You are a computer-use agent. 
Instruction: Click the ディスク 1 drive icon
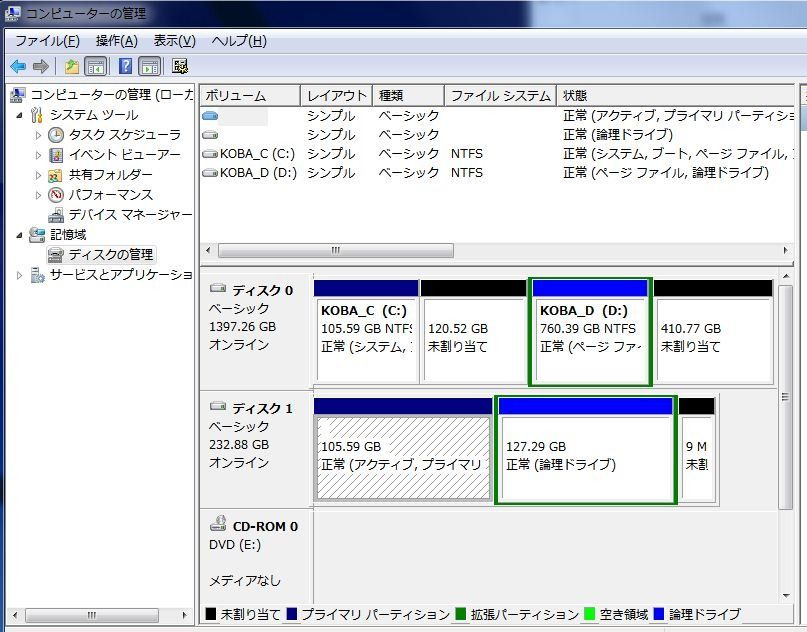coord(218,407)
